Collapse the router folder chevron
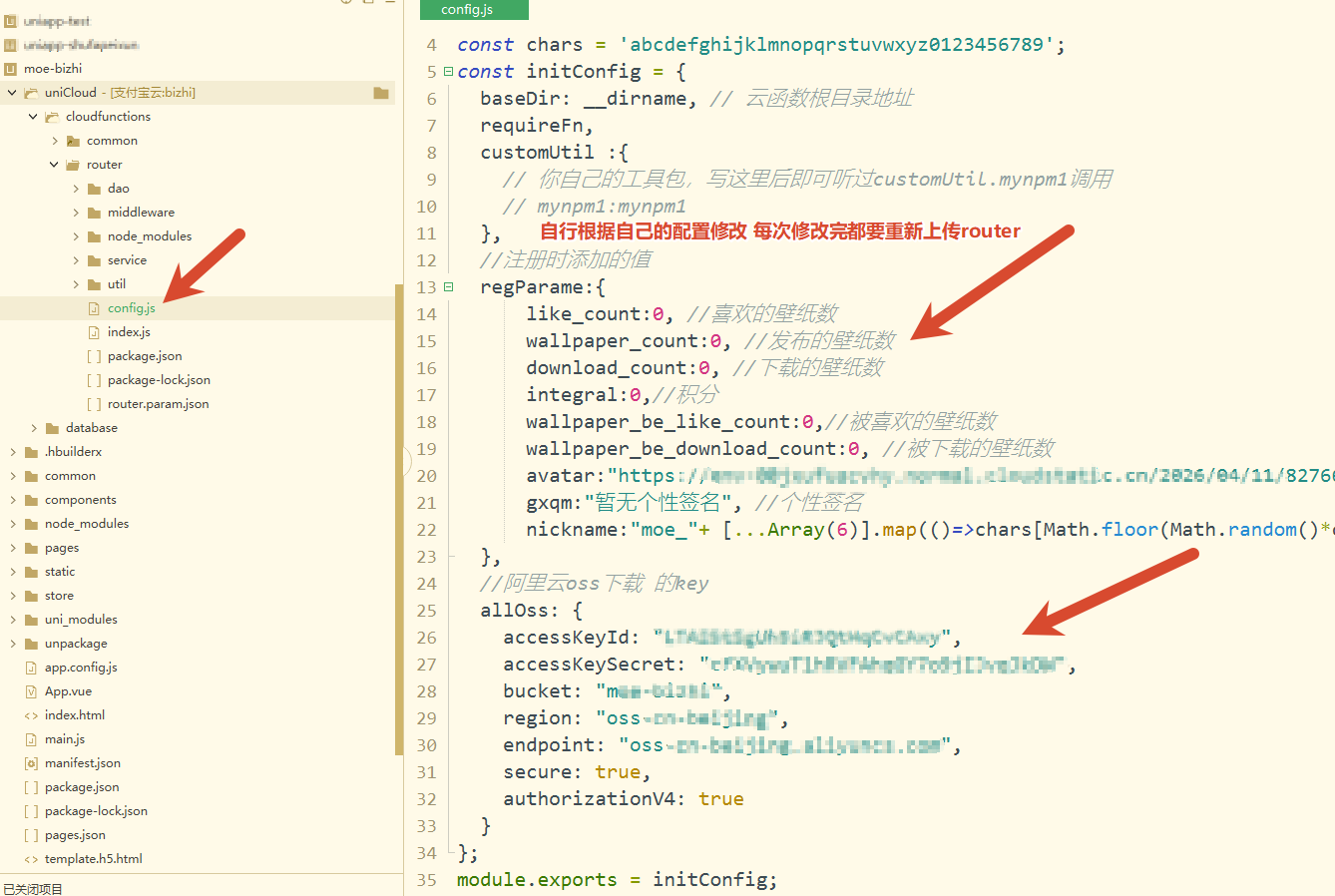The width and height of the screenshot is (1335, 896). click(x=54, y=165)
